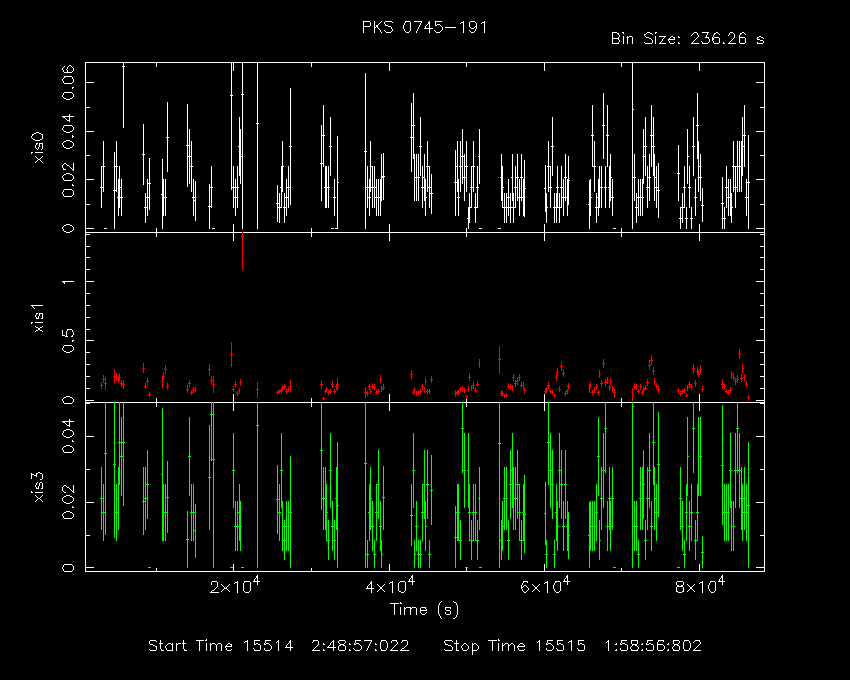Click the 2×10^4 time tick label
850x680 pixels.
tap(235, 586)
